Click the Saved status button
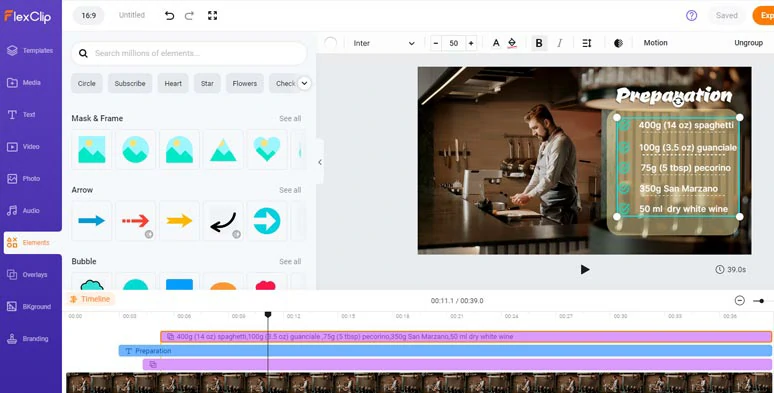This screenshot has width=774, height=393. pyautogui.click(x=727, y=16)
